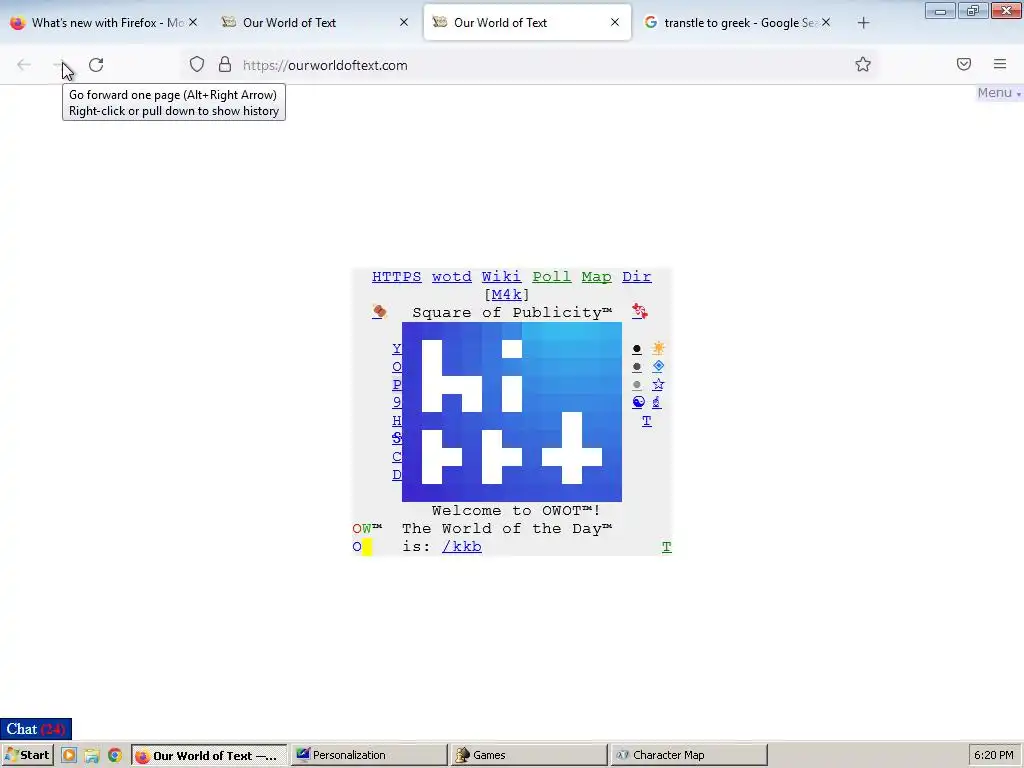The height and width of the screenshot is (768, 1024).
Task: Click the taskbar clock showing 6:20 PM
Action: click(x=994, y=755)
